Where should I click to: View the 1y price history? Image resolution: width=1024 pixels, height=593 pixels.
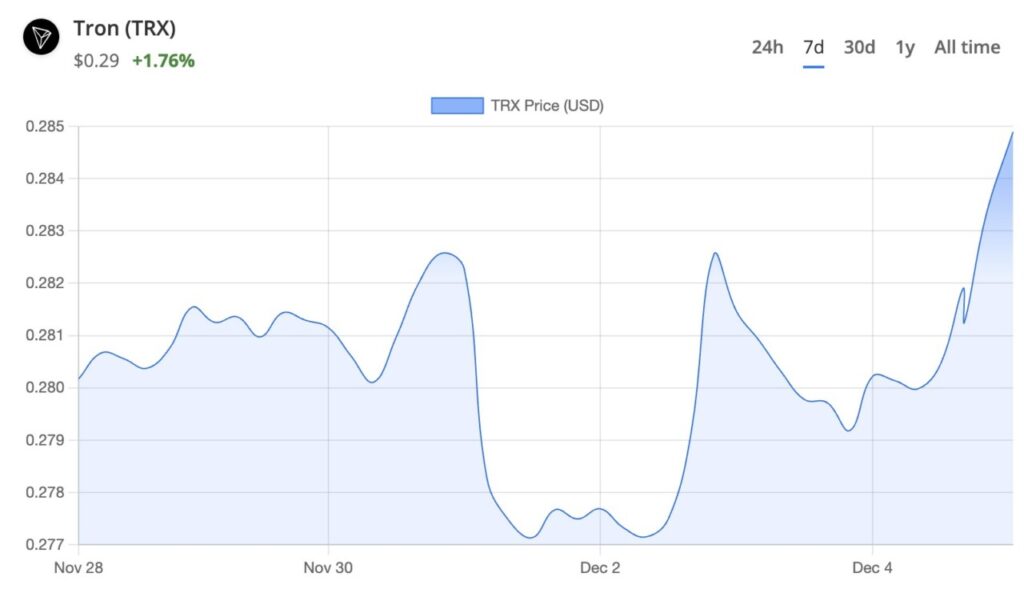(903, 47)
